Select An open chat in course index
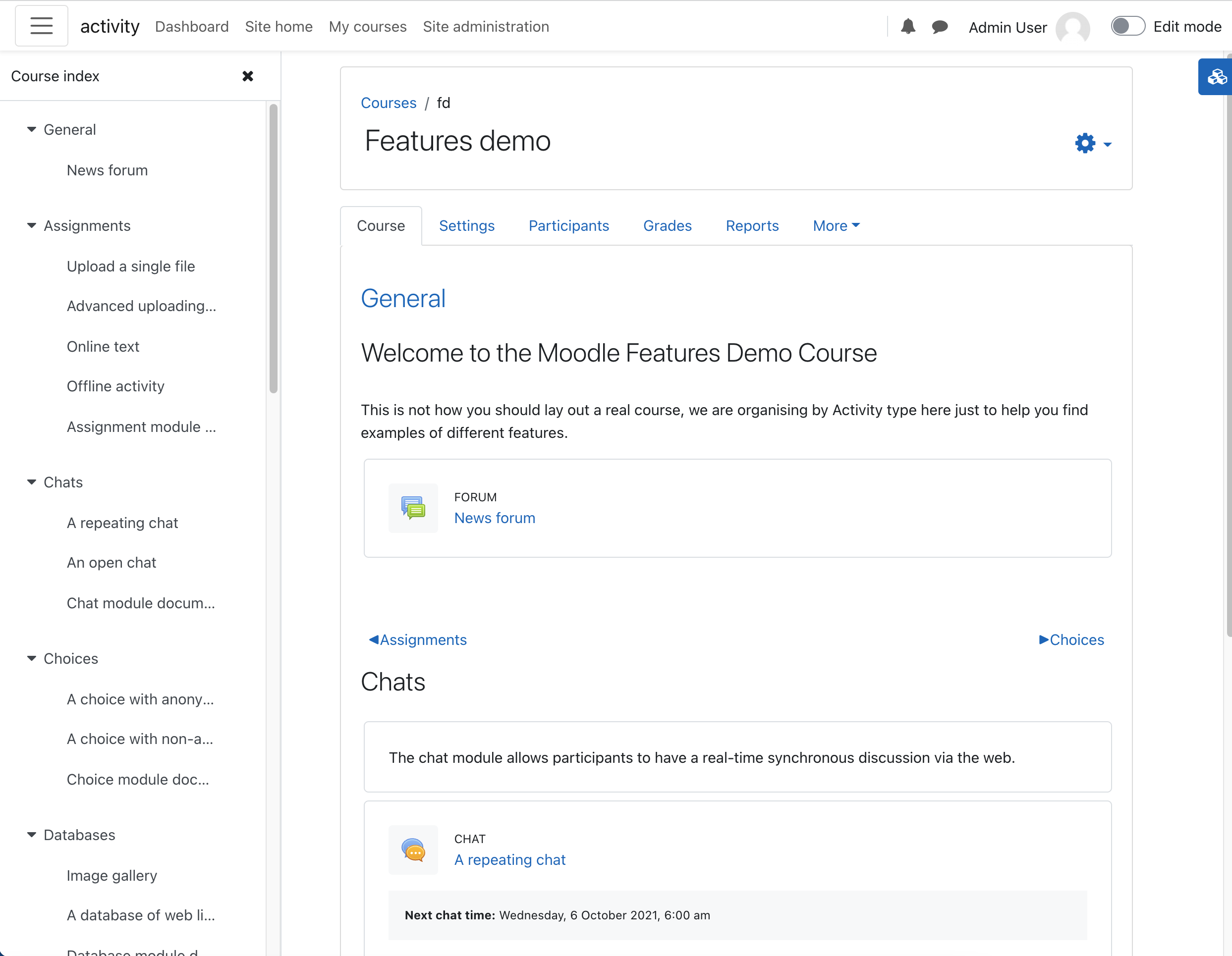This screenshot has width=1232, height=956. point(111,563)
